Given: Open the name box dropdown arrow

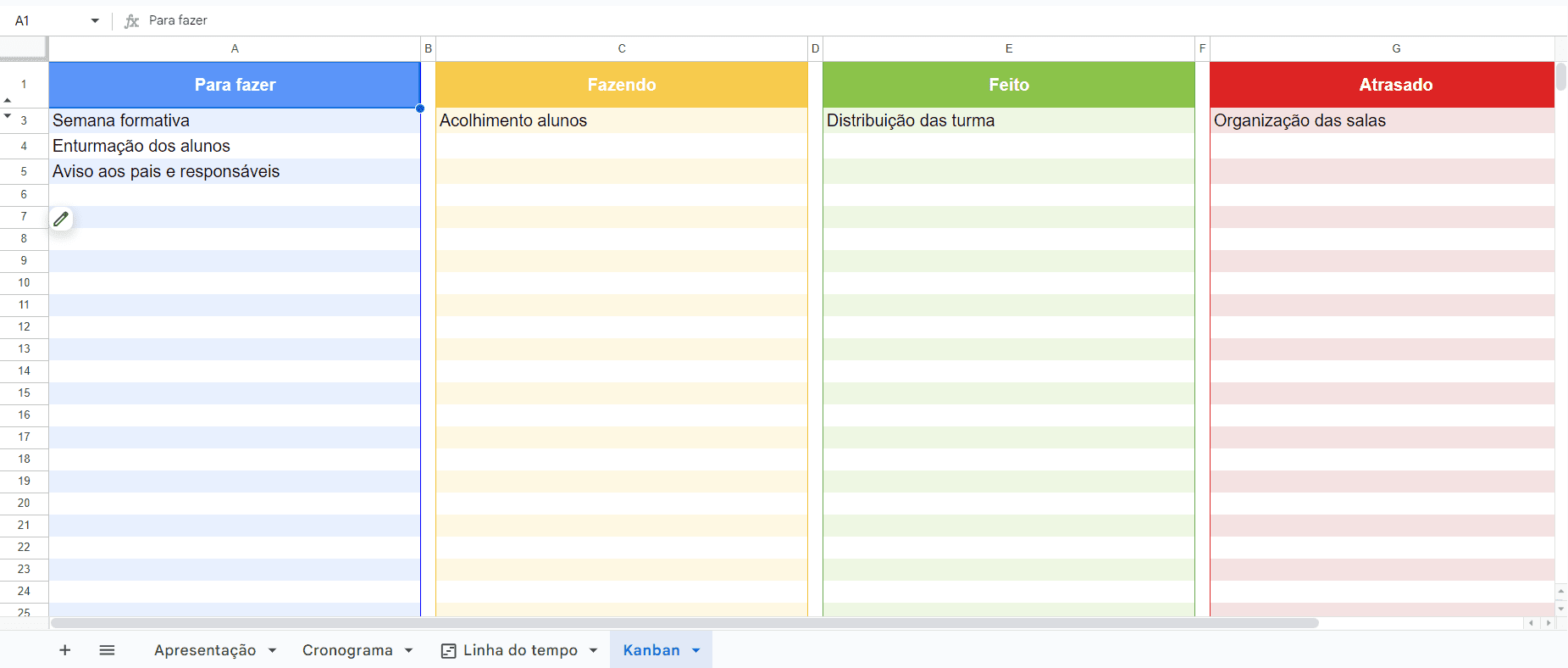Looking at the screenshot, I should tap(95, 21).
